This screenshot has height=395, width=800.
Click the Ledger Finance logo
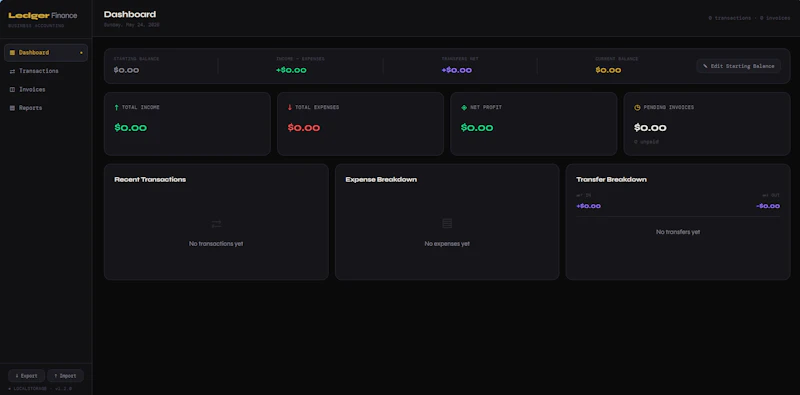(x=43, y=16)
